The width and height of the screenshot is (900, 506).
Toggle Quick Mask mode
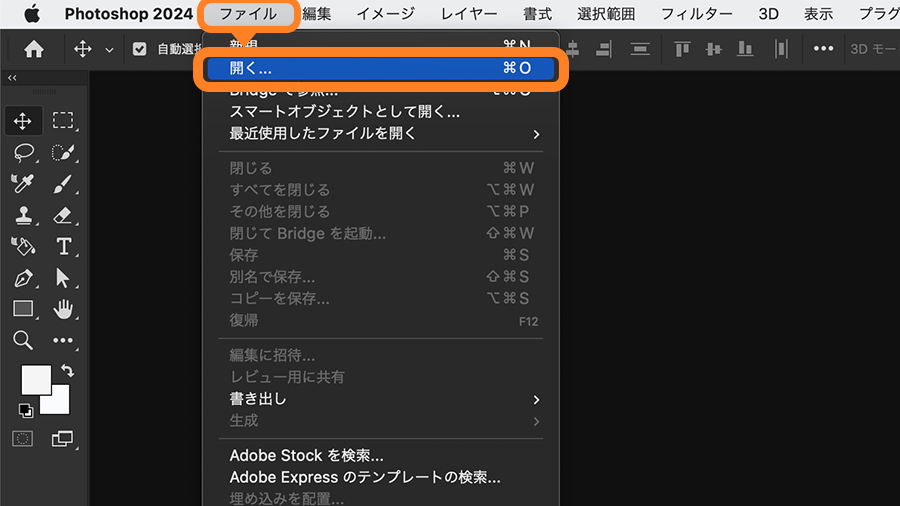click(24, 438)
